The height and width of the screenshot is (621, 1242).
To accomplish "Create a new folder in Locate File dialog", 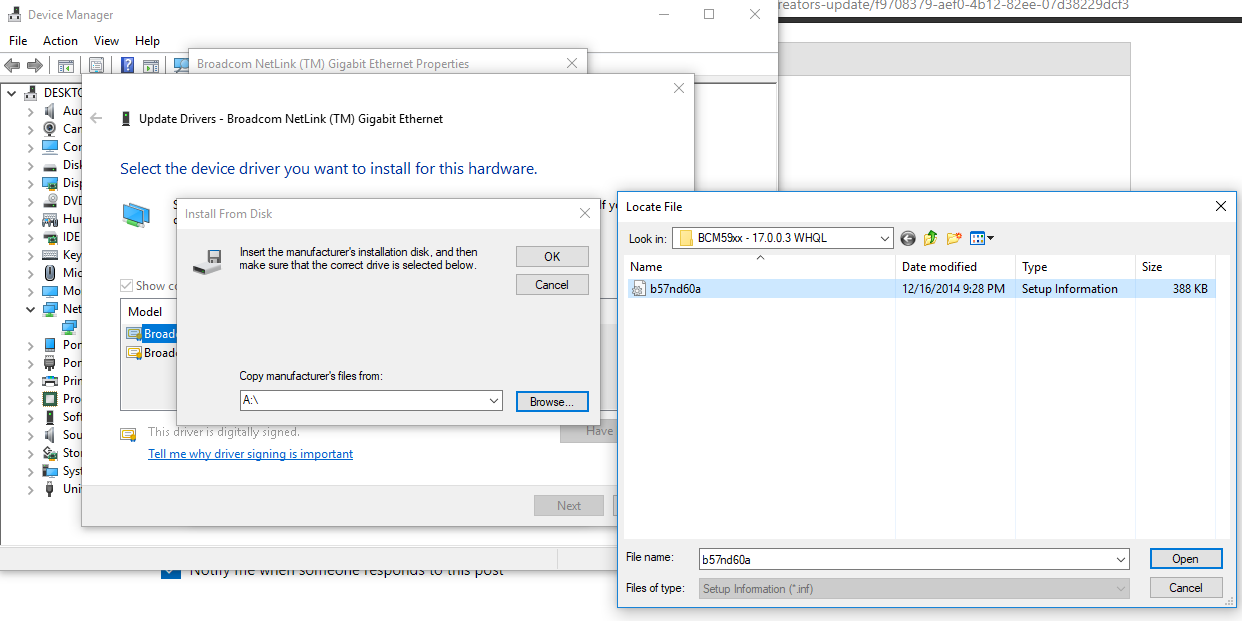I will click(x=954, y=238).
